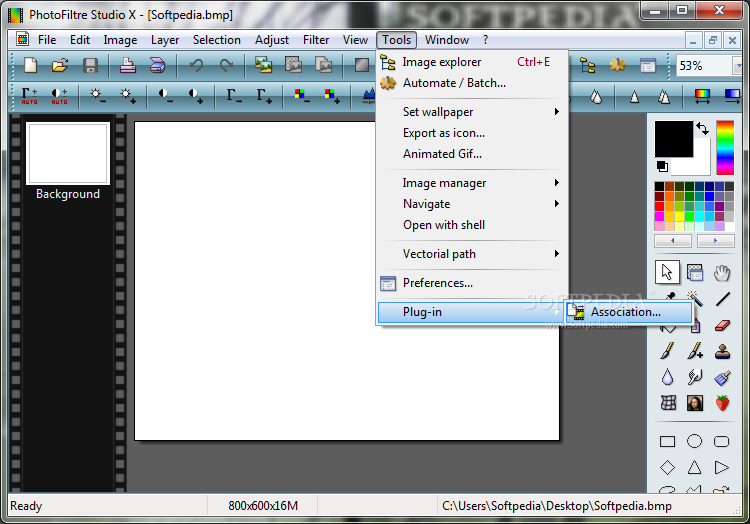The width and height of the screenshot is (750, 524).
Task: Increase contrast with half-circle plus icon
Action: (x=196, y=96)
